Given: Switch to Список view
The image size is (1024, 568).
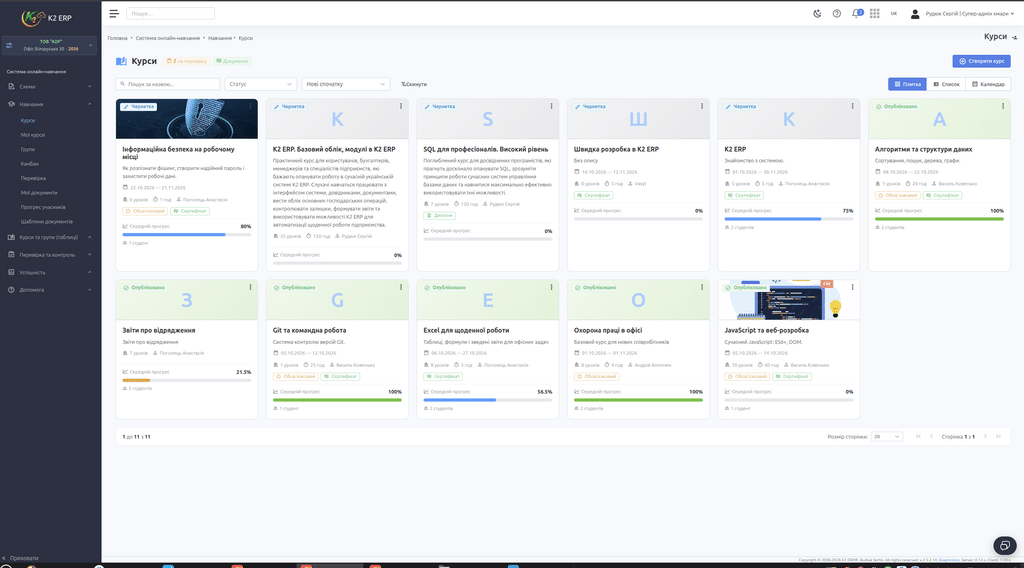Looking at the screenshot, I should tap(946, 84).
